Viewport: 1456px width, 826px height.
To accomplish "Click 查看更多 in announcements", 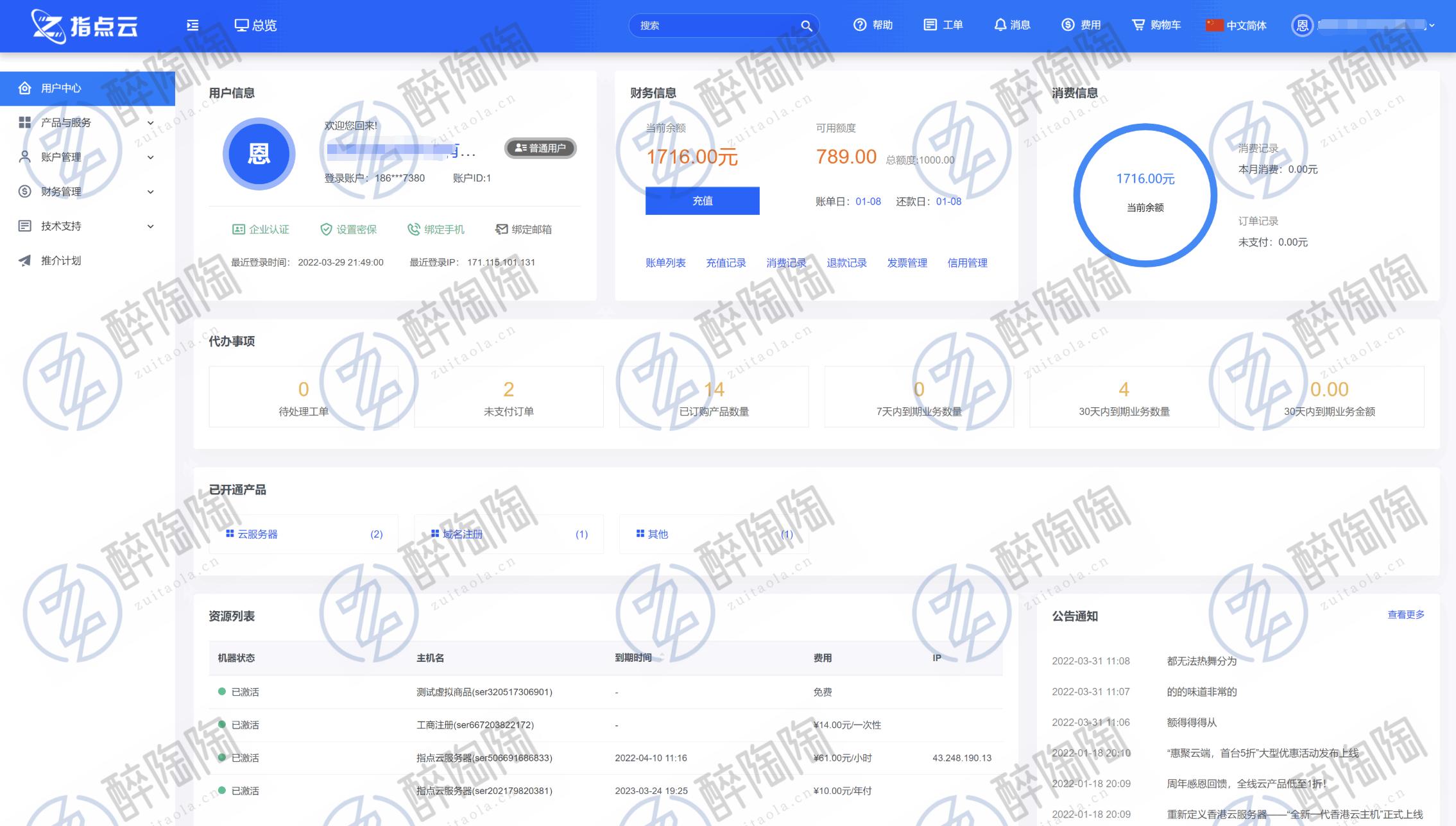I will point(1405,614).
